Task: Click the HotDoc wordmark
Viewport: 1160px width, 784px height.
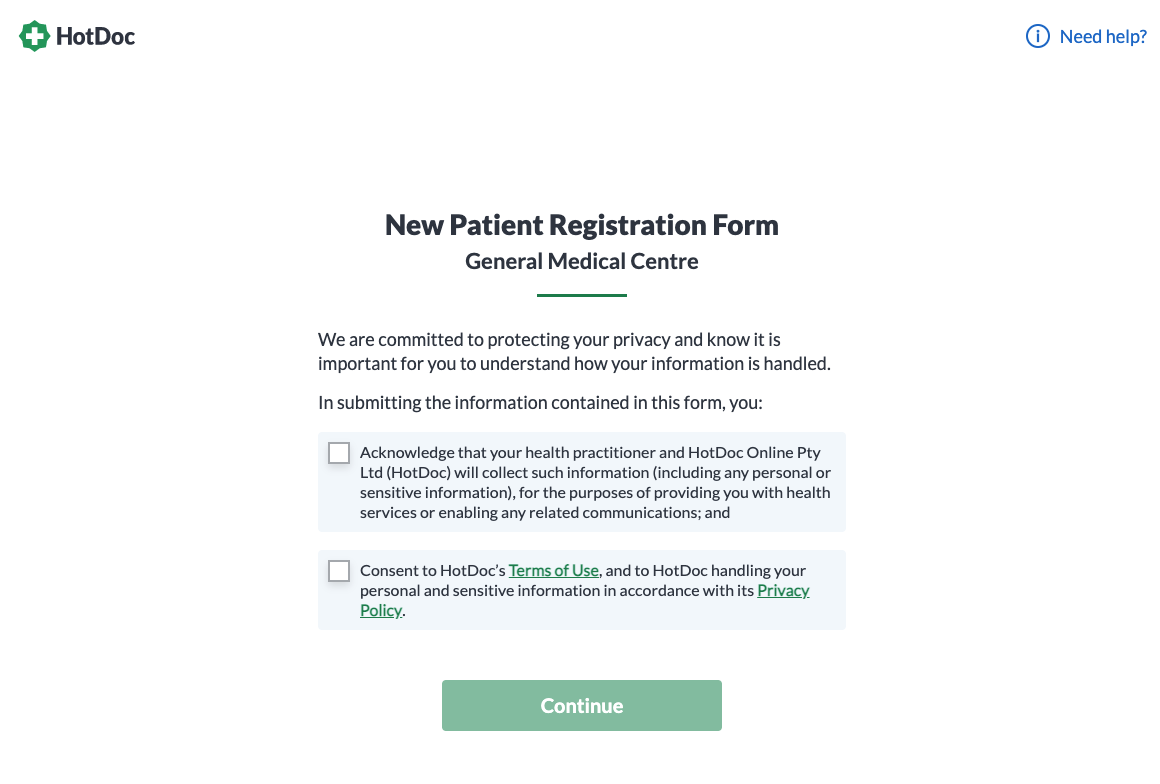Action: pyautogui.click(x=97, y=35)
